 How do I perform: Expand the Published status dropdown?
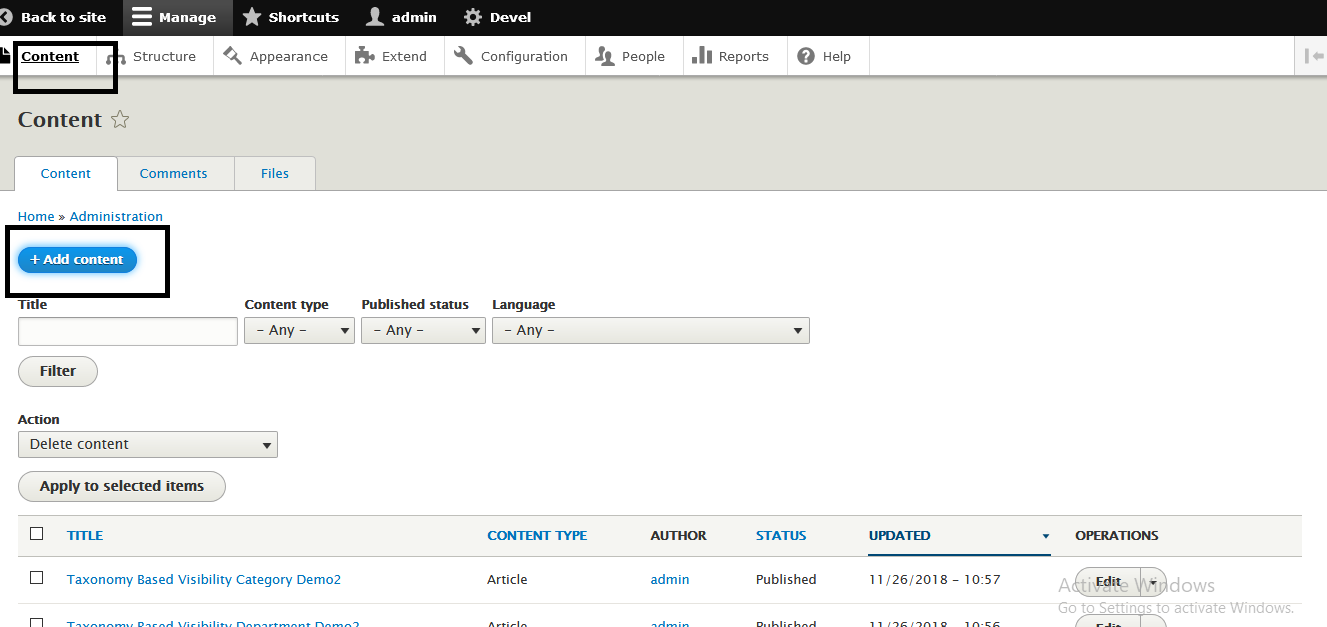pyautogui.click(x=423, y=330)
